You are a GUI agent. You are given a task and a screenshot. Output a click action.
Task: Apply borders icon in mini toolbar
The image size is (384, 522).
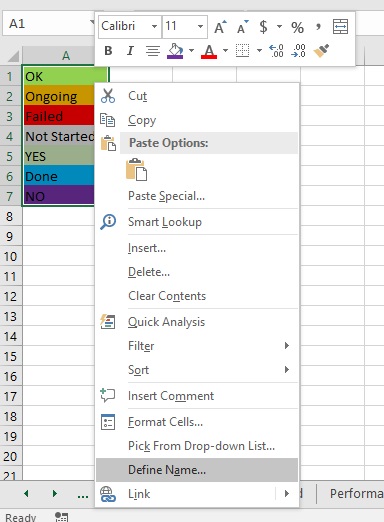(242, 51)
